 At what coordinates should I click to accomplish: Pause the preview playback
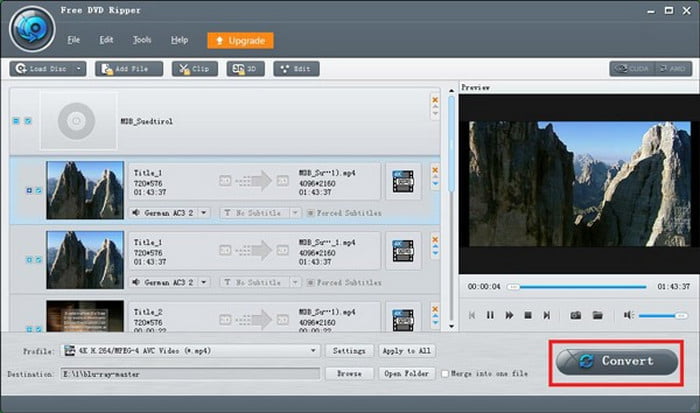pos(490,315)
